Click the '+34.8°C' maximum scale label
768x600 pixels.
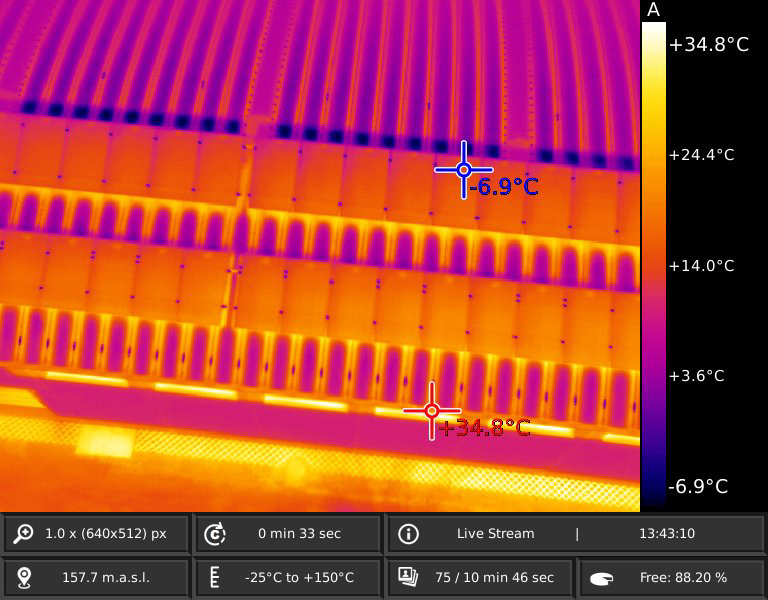[x=709, y=45]
